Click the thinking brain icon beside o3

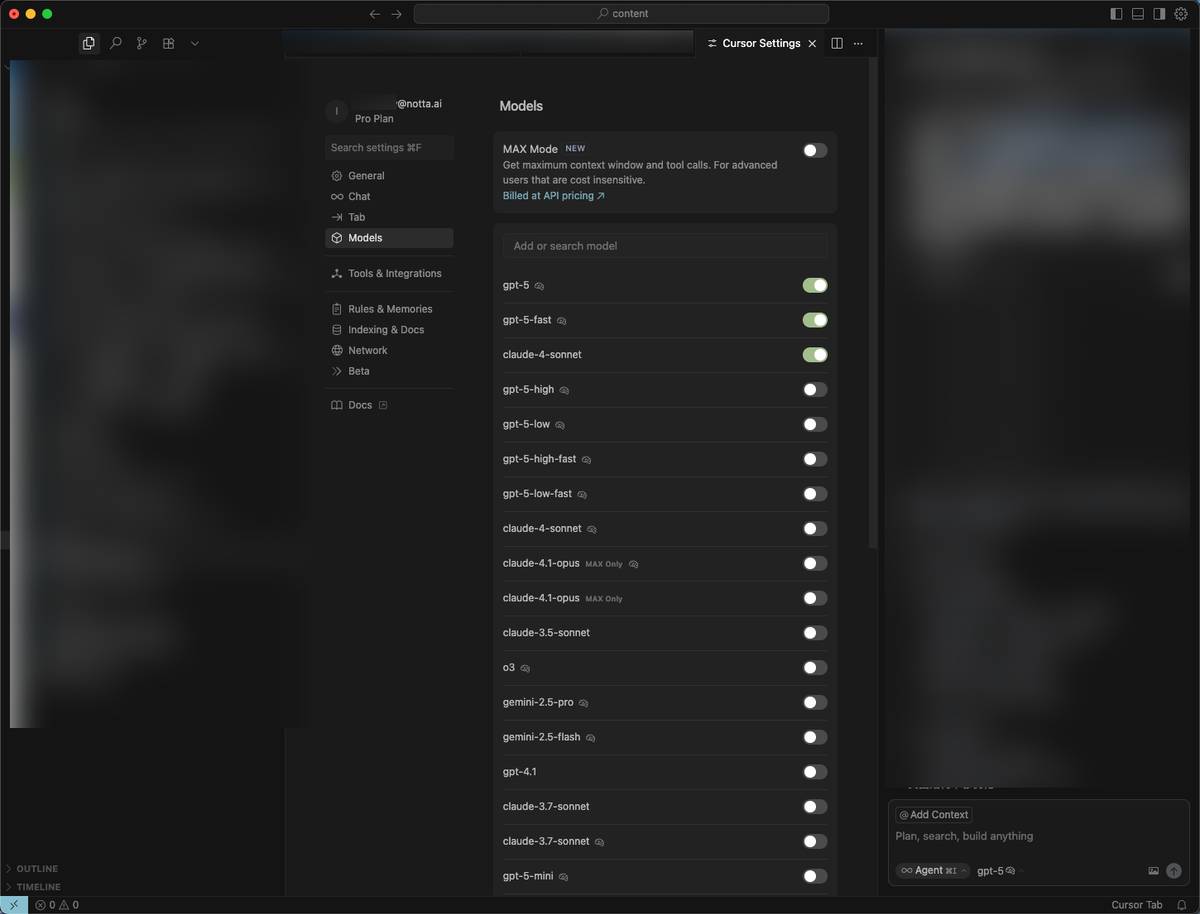pyautogui.click(x=525, y=668)
